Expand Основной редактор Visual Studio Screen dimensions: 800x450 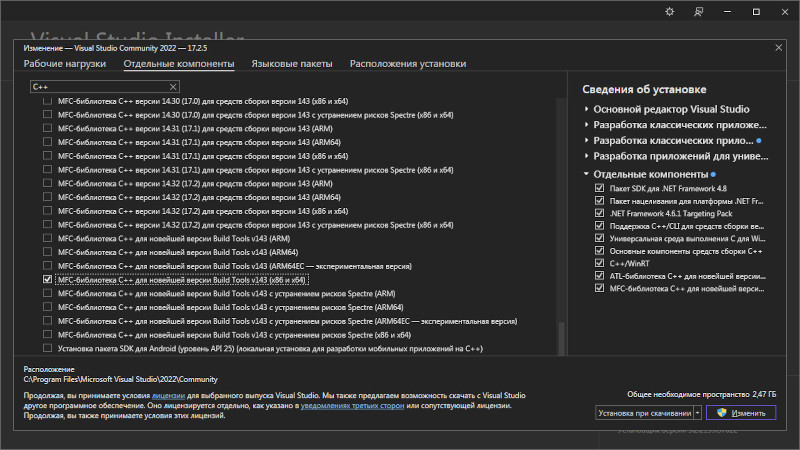pos(586,109)
